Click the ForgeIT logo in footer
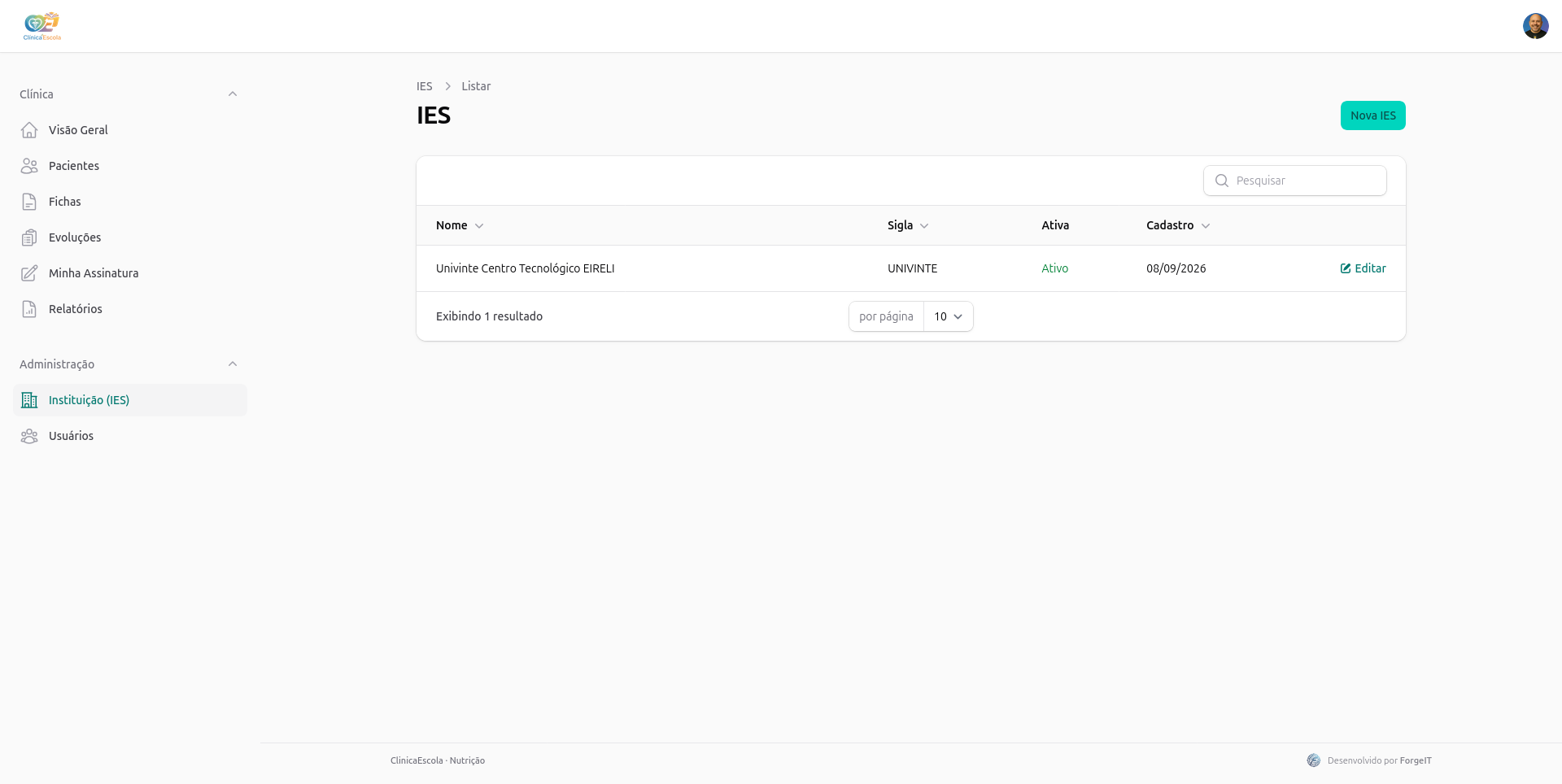Viewport: 1562px width, 784px height. pos(1313,760)
